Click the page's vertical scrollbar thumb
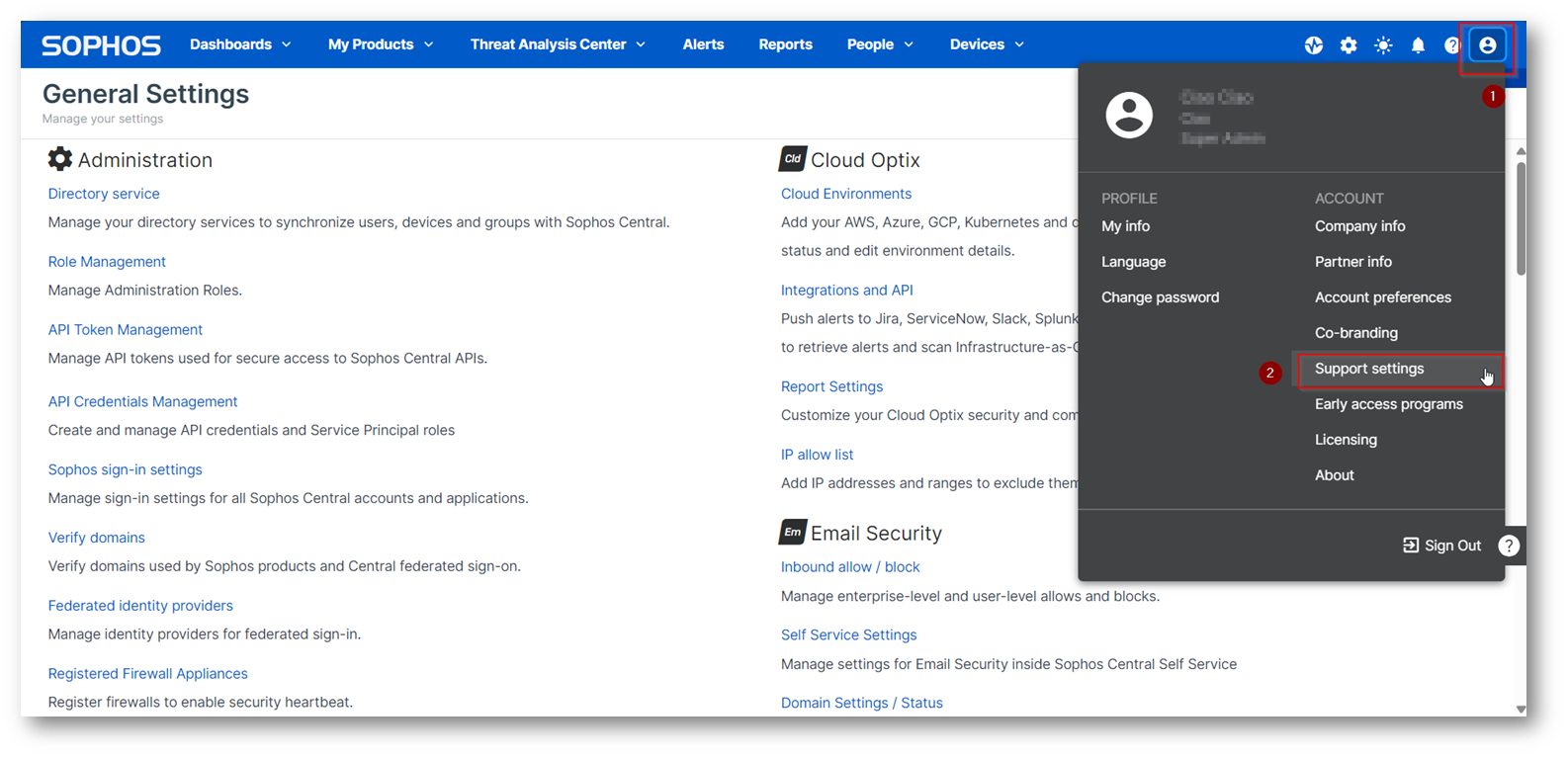Image resolution: width=1568 pixels, height=758 pixels. click(x=1521, y=219)
